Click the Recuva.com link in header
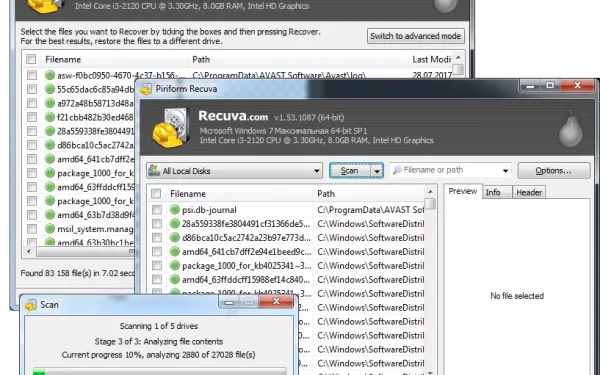The height and width of the screenshot is (375, 600). [x=233, y=116]
